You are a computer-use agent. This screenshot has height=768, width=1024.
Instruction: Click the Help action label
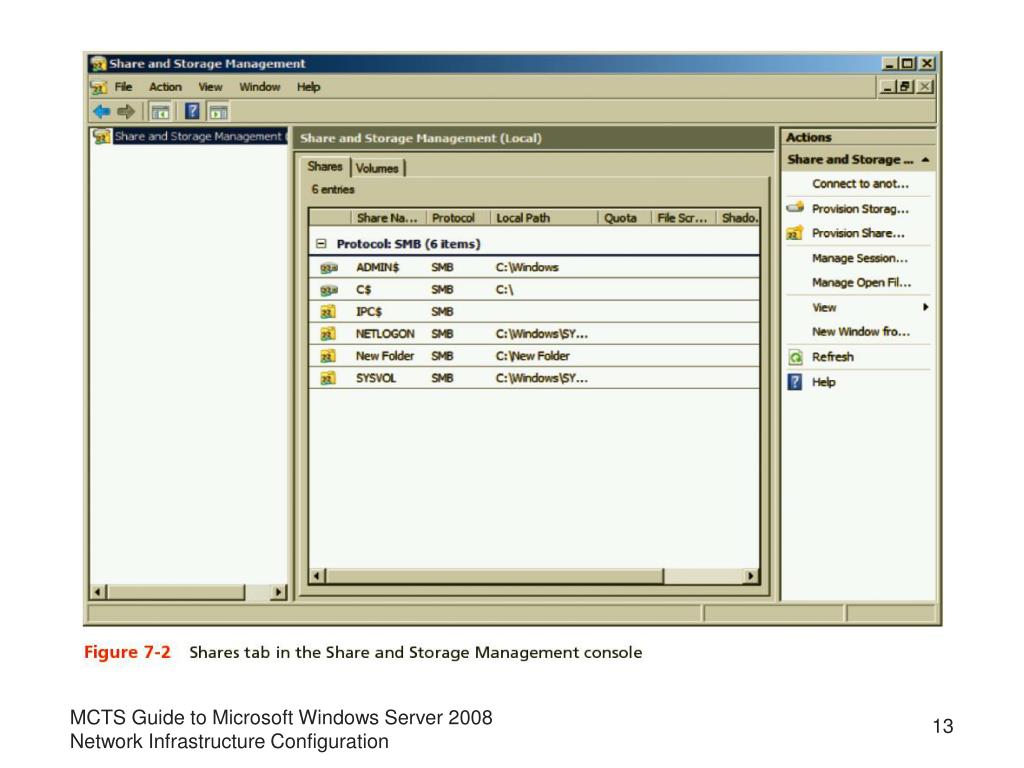tap(824, 382)
